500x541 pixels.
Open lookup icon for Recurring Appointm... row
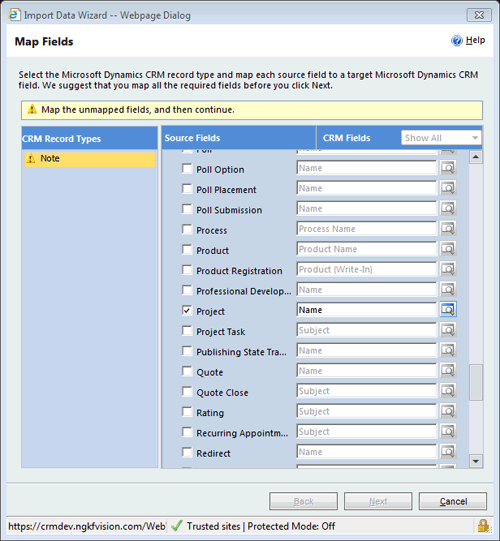[x=448, y=431]
